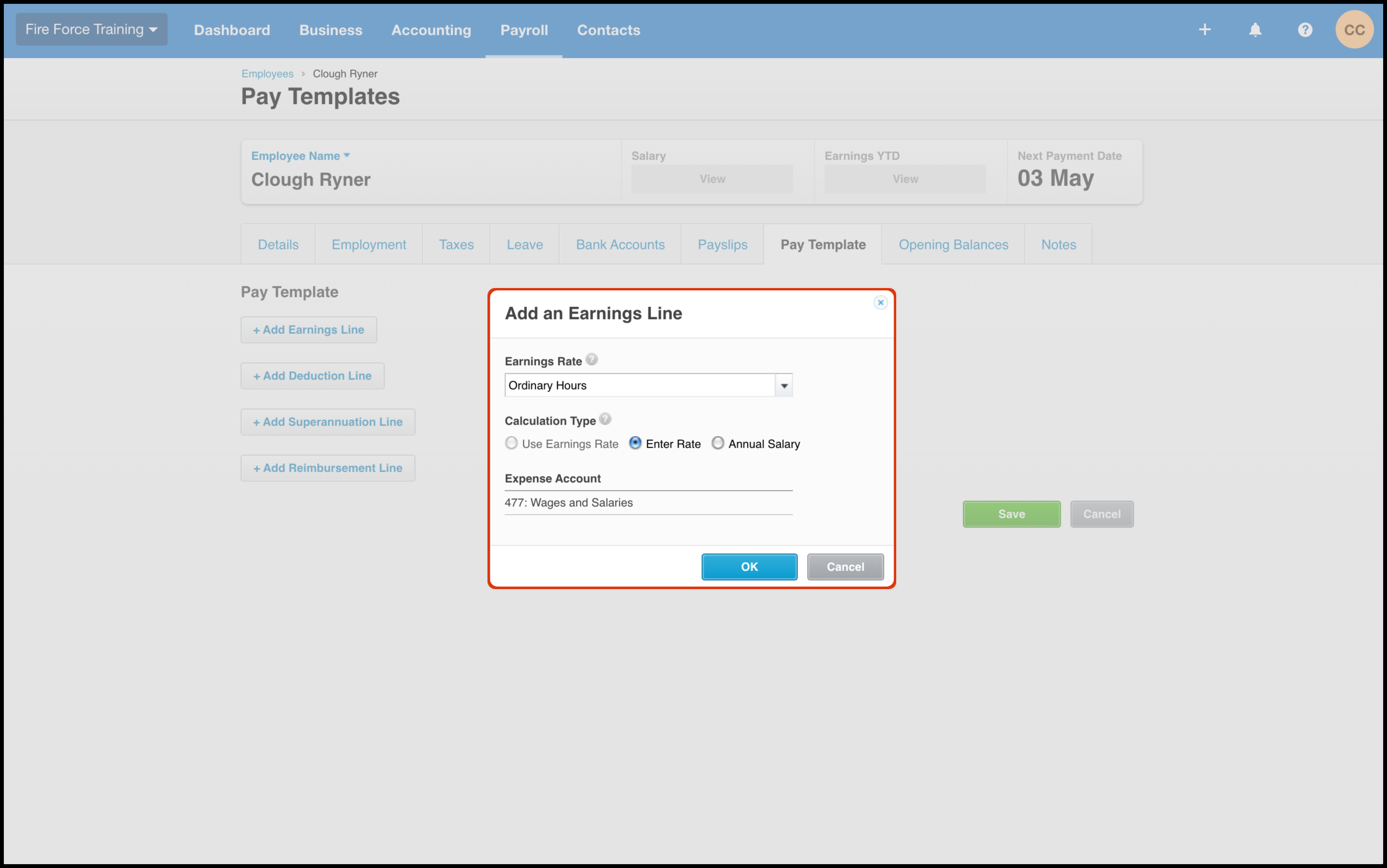Click the Earnings Rate help tooltip icon

[592, 360]
